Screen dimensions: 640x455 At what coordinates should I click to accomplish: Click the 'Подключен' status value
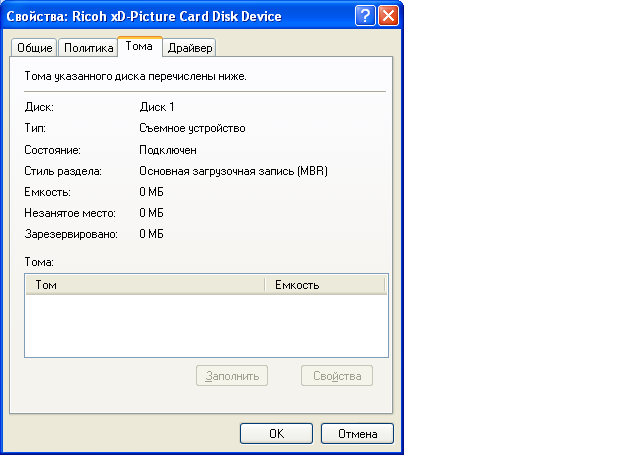click(x=168, y=150)
